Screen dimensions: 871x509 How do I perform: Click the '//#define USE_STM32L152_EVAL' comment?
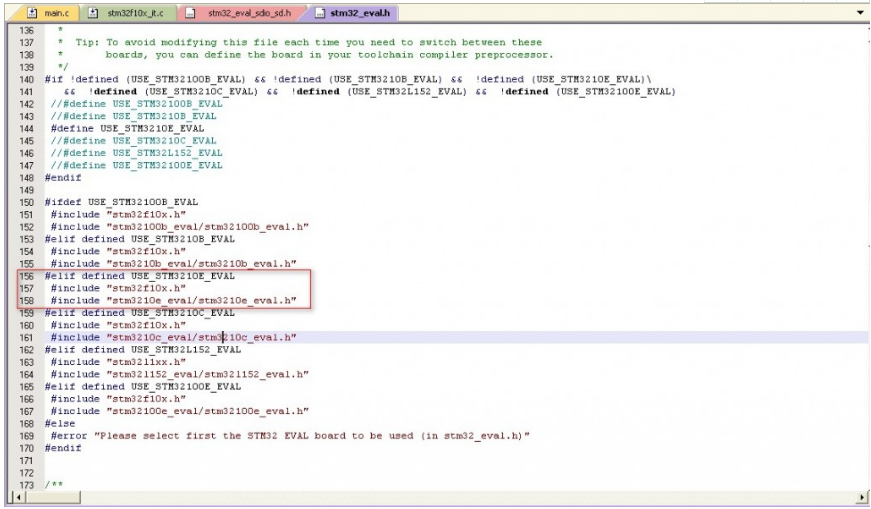pos(137,153)
